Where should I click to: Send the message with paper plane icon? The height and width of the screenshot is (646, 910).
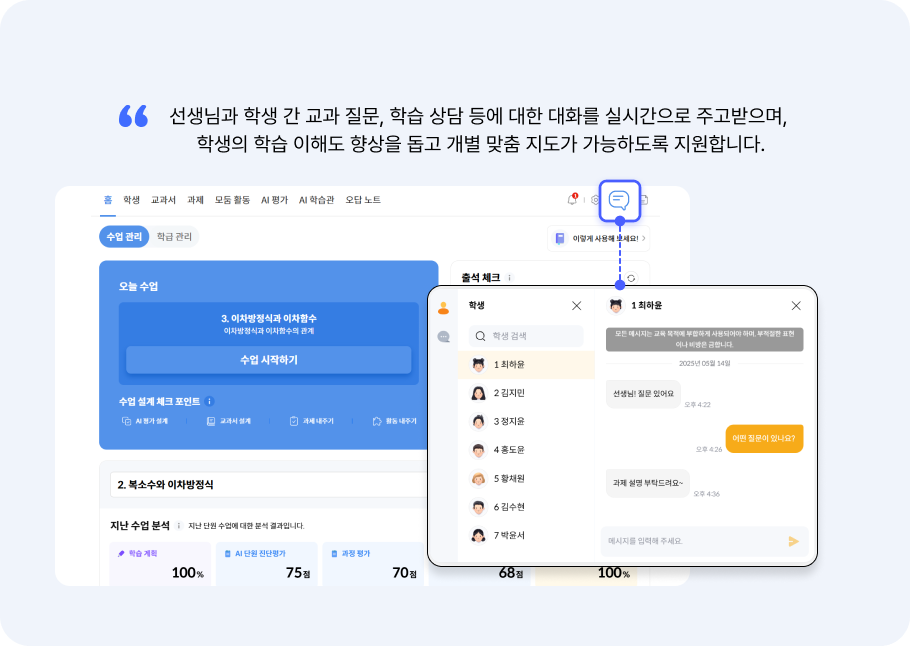(x=793, y=542)
